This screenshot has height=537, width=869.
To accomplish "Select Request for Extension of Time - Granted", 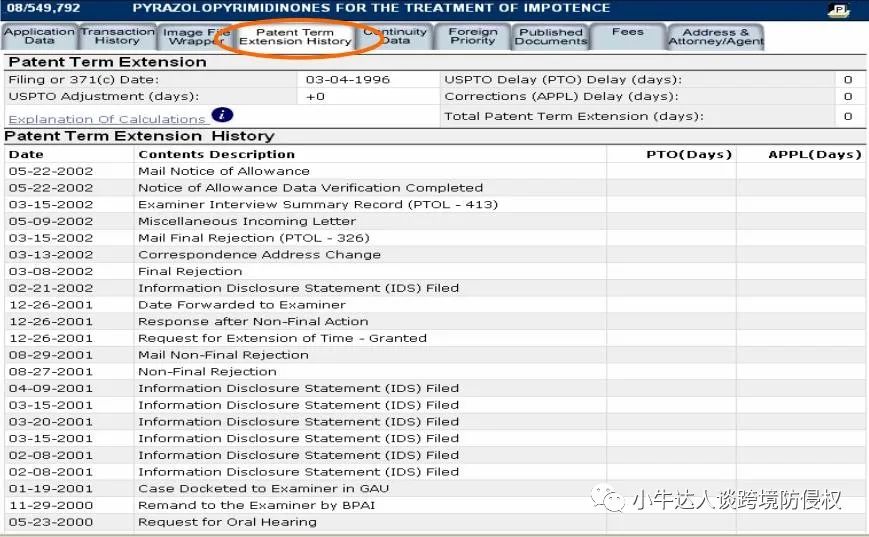I will (434, 338).
